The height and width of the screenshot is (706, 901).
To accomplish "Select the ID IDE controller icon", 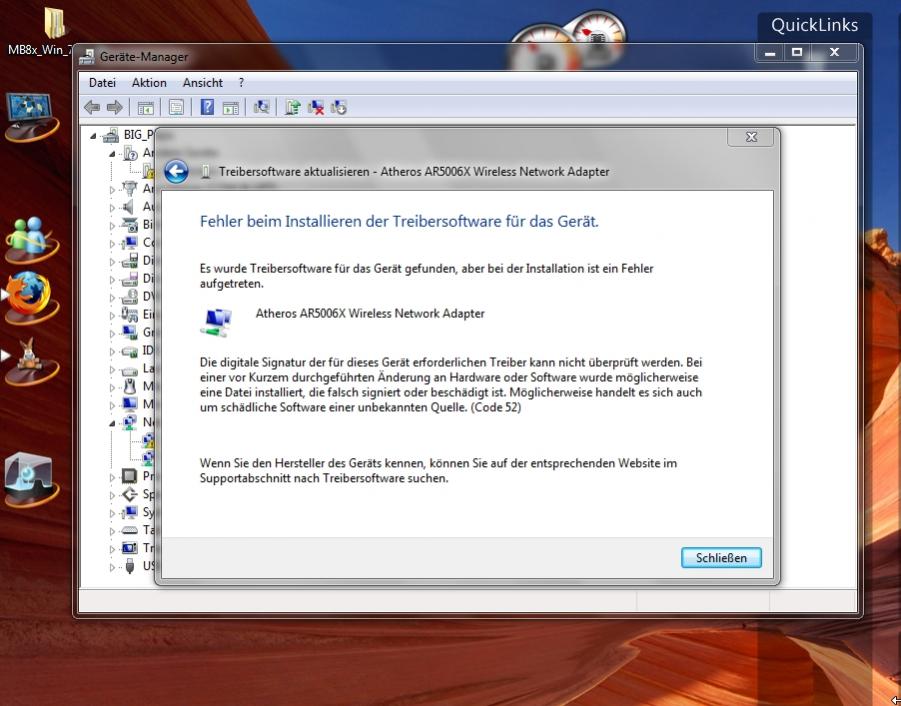I will (x=130, y=350).
